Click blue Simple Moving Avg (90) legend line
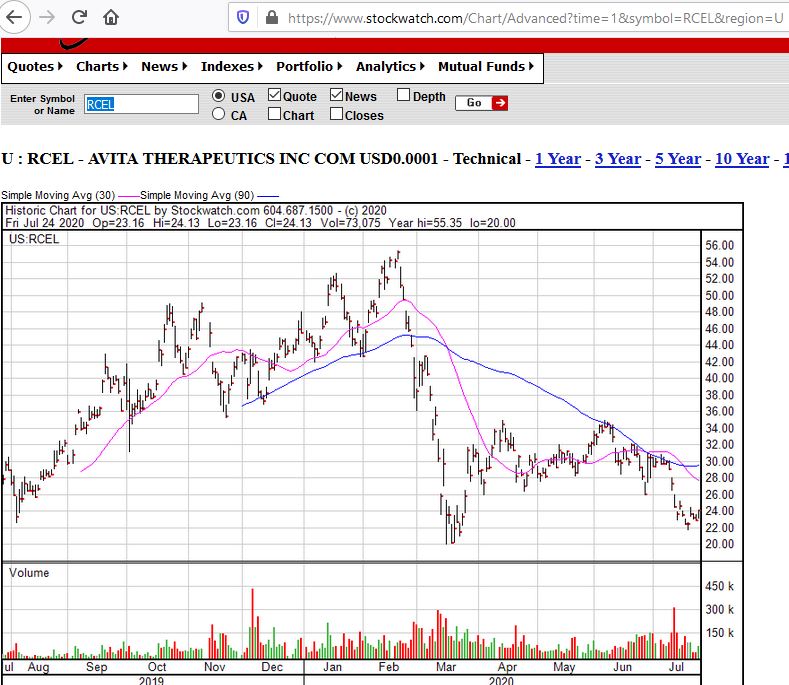The width and height of the screenshot is (789, 685). tap(268, 196)
